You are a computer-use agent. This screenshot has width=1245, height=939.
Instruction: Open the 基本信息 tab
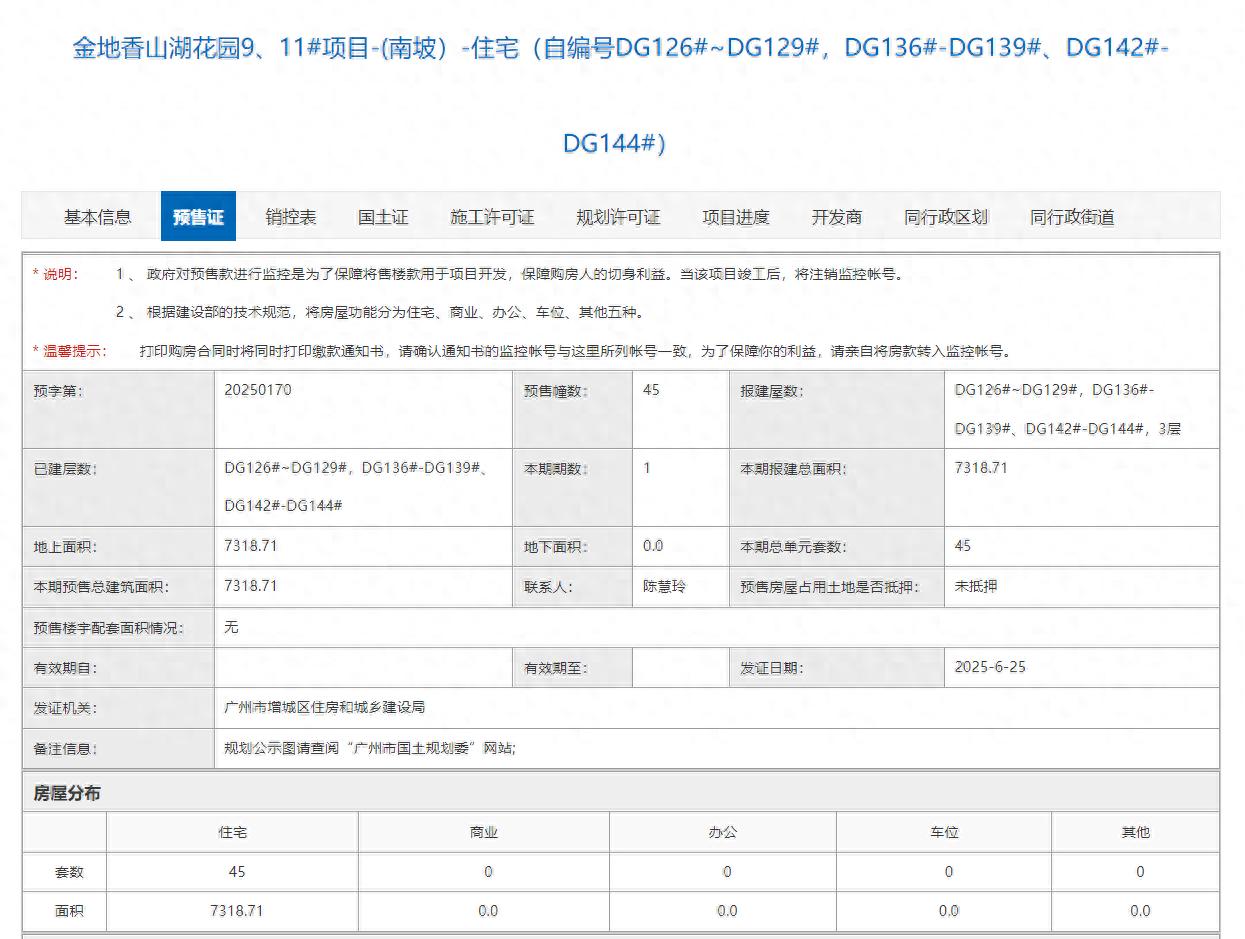point(97,217)
